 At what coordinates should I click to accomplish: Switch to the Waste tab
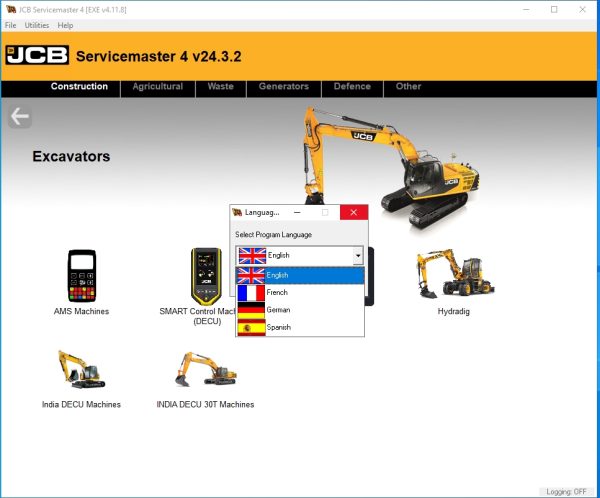[220, 87]
